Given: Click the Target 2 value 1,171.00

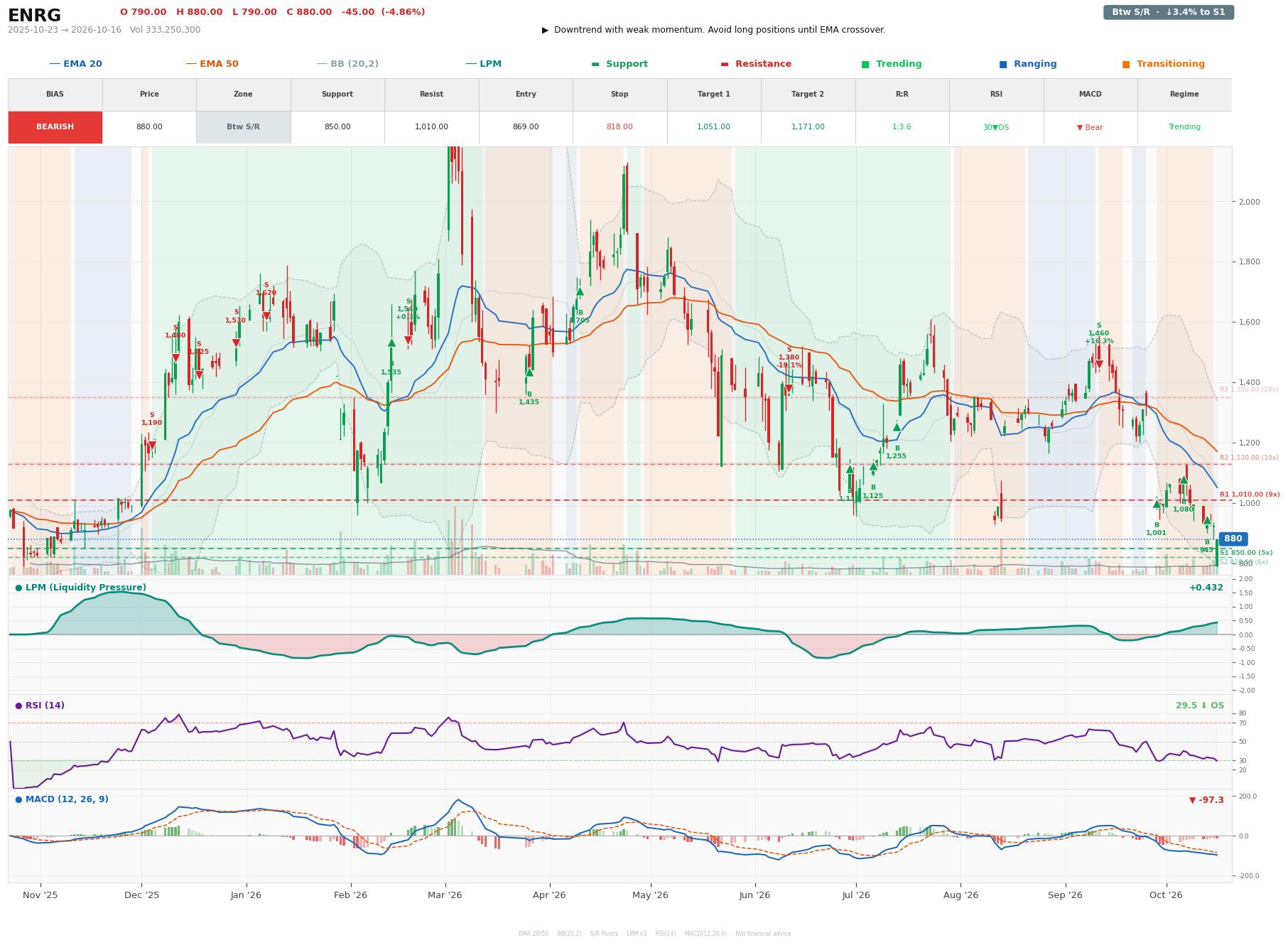Looking at the screenshot, I should (x=808, y=127).
